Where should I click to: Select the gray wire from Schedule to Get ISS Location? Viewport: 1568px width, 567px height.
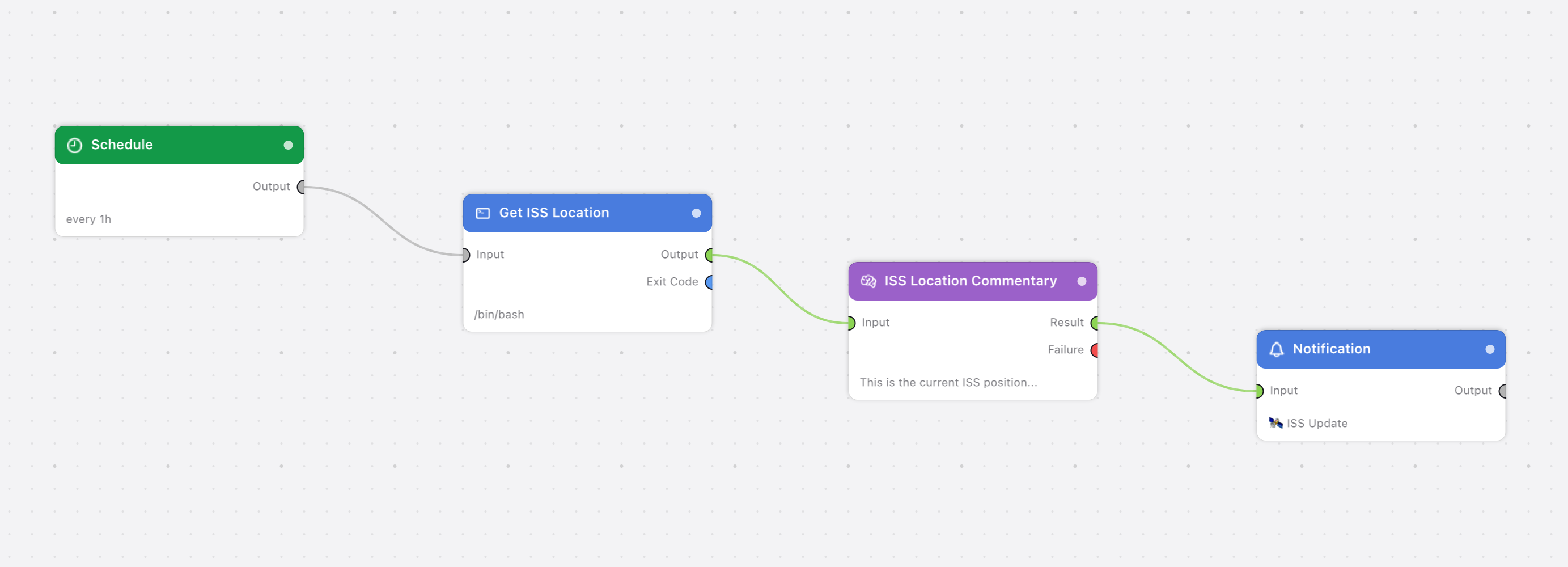point(383,222)
